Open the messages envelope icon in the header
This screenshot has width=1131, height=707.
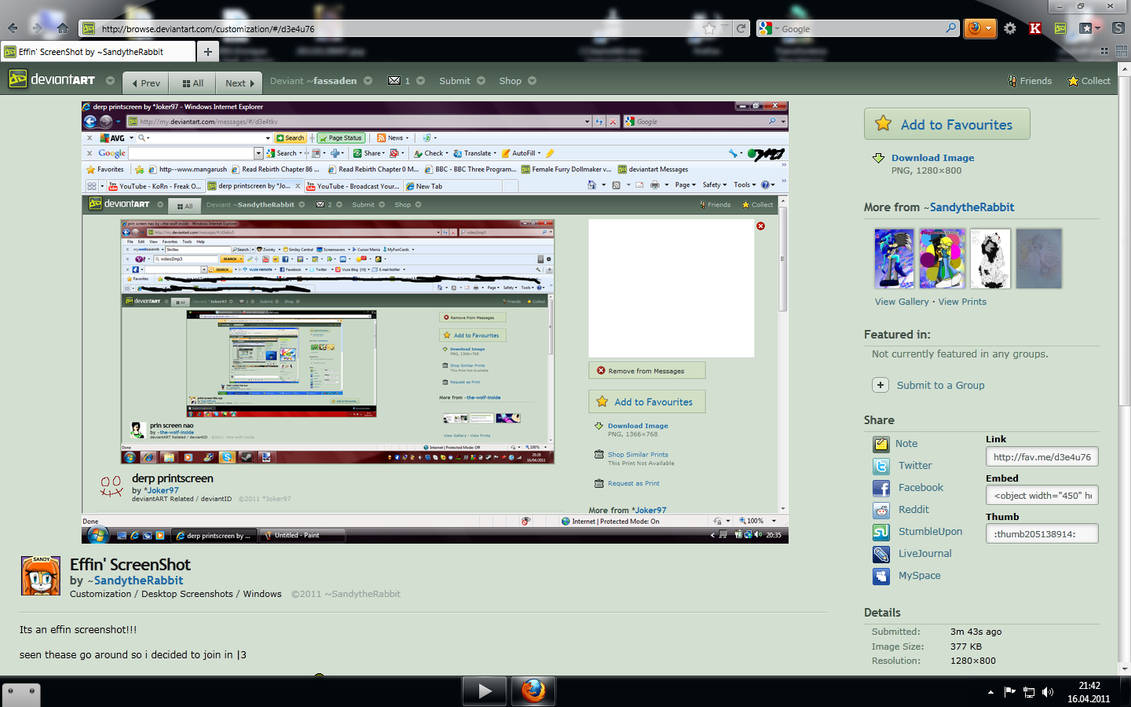[x=394, y=81]
